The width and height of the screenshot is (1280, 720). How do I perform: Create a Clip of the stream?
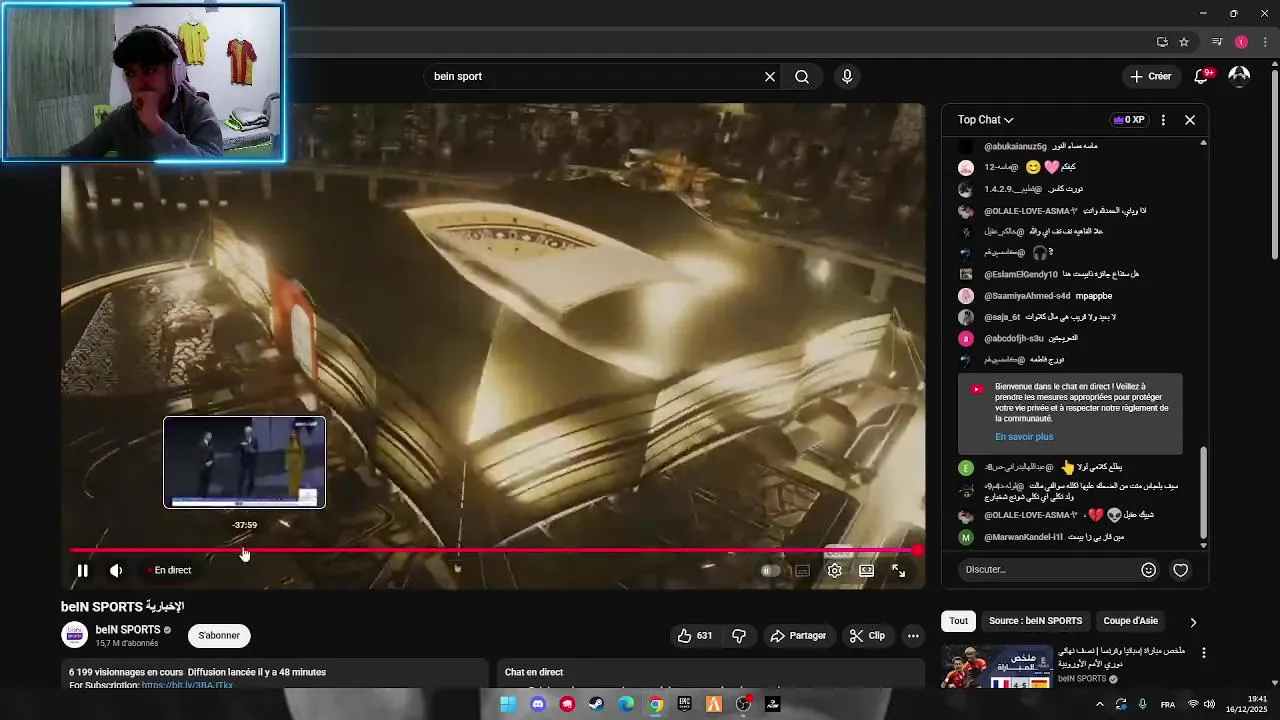click(x=867, y=636)
